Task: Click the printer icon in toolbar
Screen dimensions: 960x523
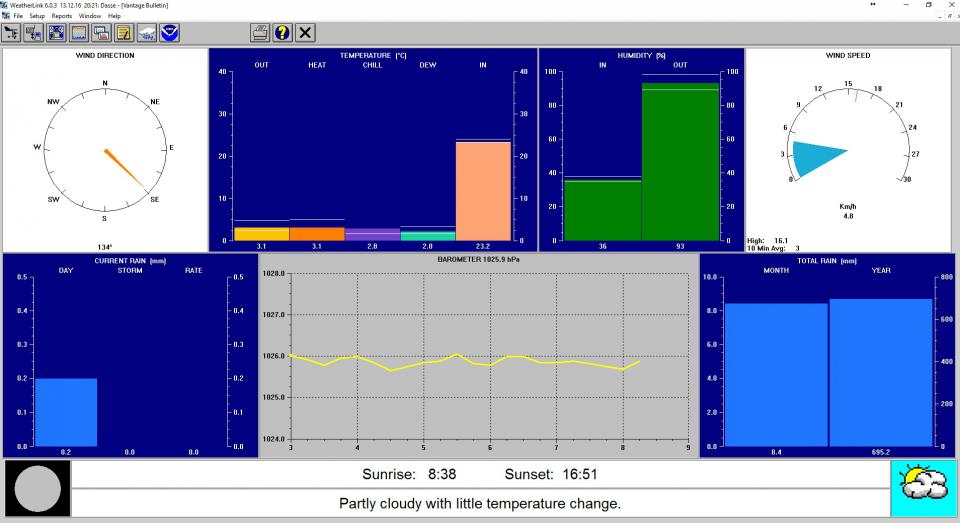Action: (x=260, y=33)
